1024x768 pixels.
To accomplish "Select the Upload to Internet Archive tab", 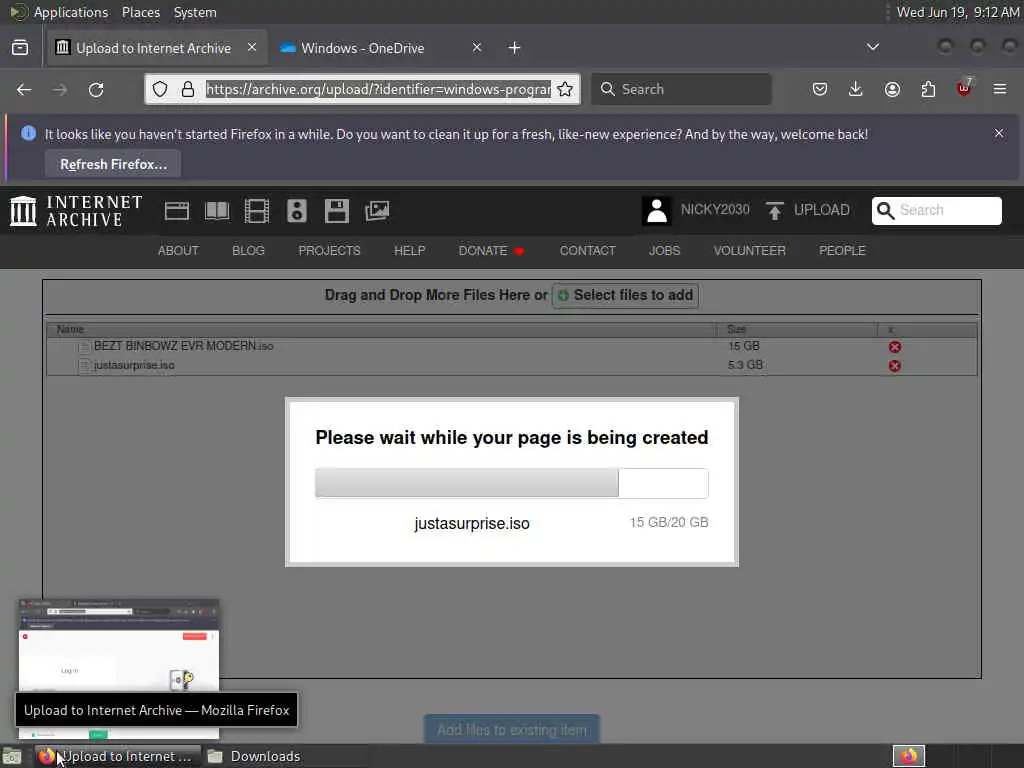I will tap(157, 48).
